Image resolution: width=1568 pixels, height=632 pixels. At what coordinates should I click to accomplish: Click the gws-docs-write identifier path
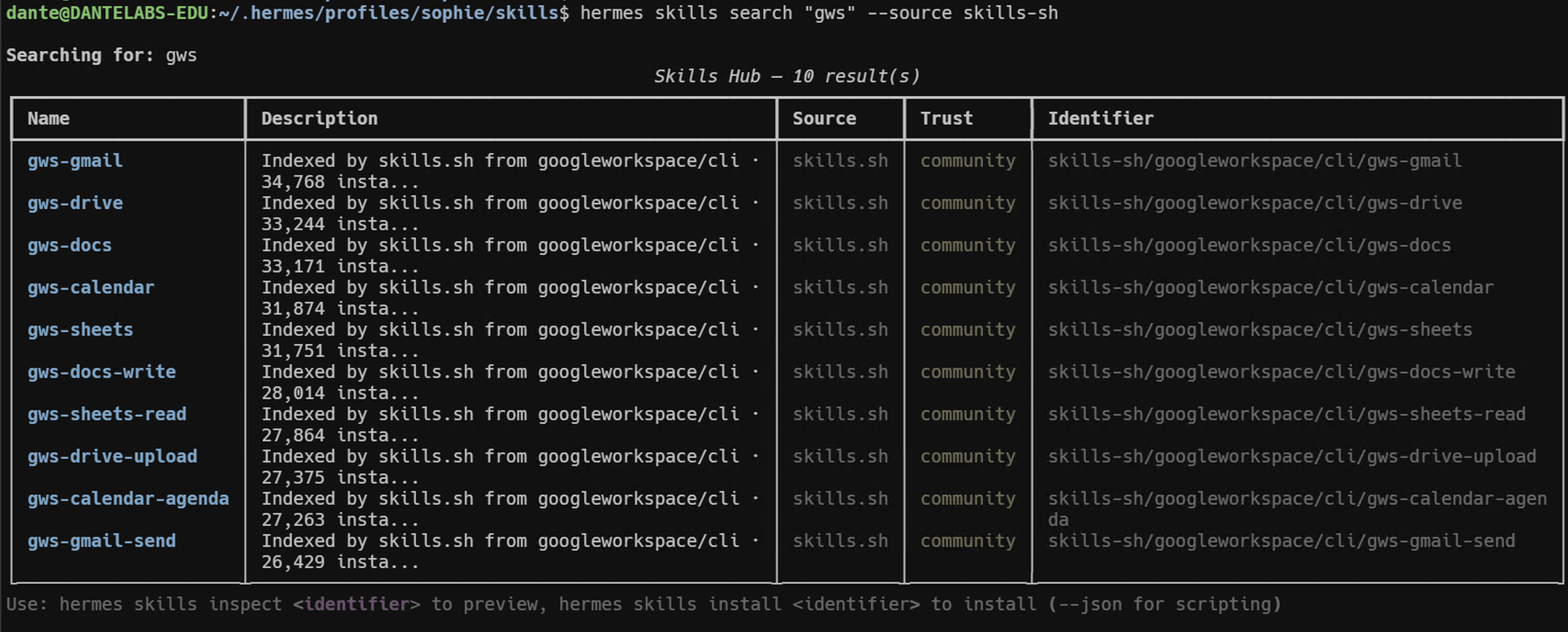tap(1281, 372)
